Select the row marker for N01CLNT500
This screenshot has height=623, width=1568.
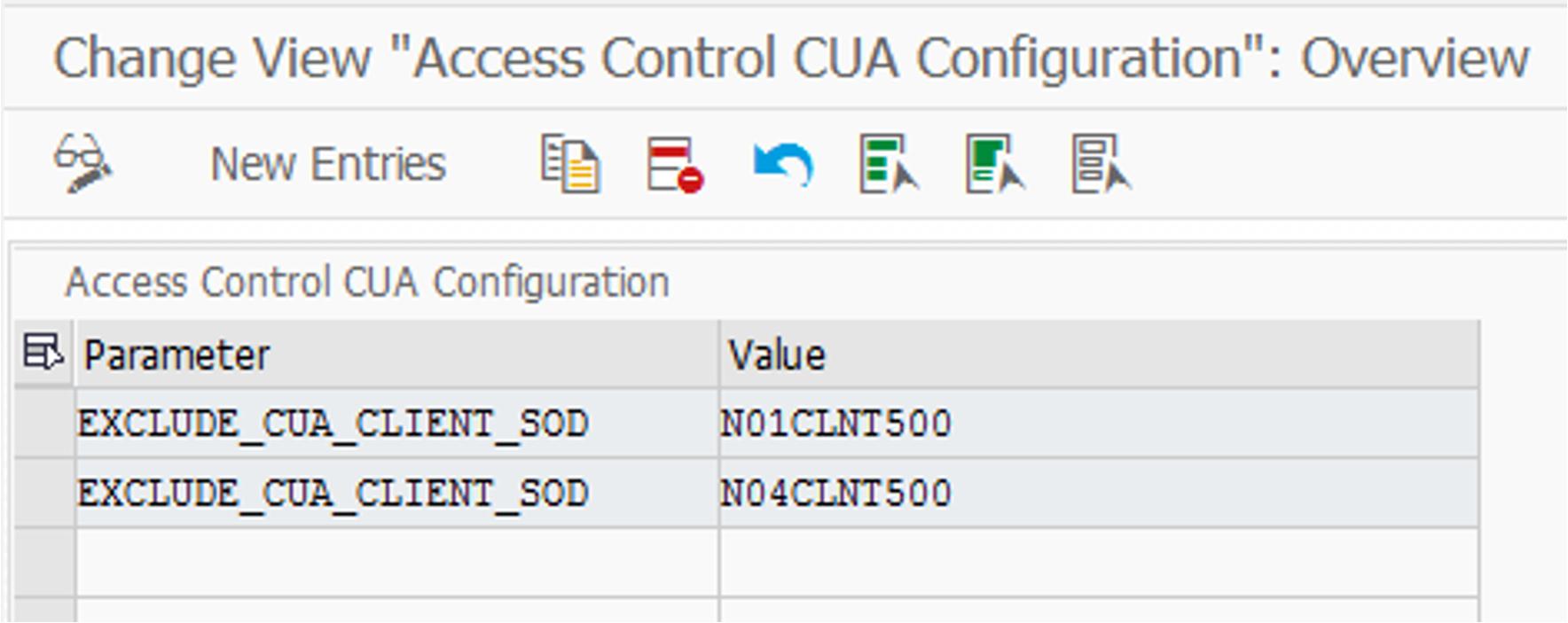[44, 424]
